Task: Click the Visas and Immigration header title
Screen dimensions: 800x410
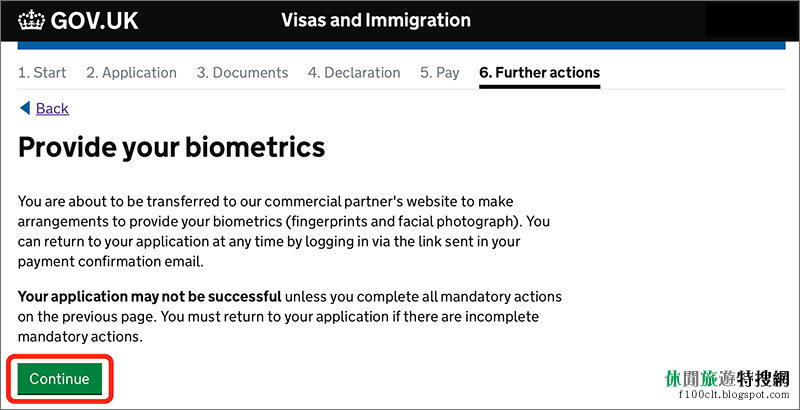Action: pos(376,20)
